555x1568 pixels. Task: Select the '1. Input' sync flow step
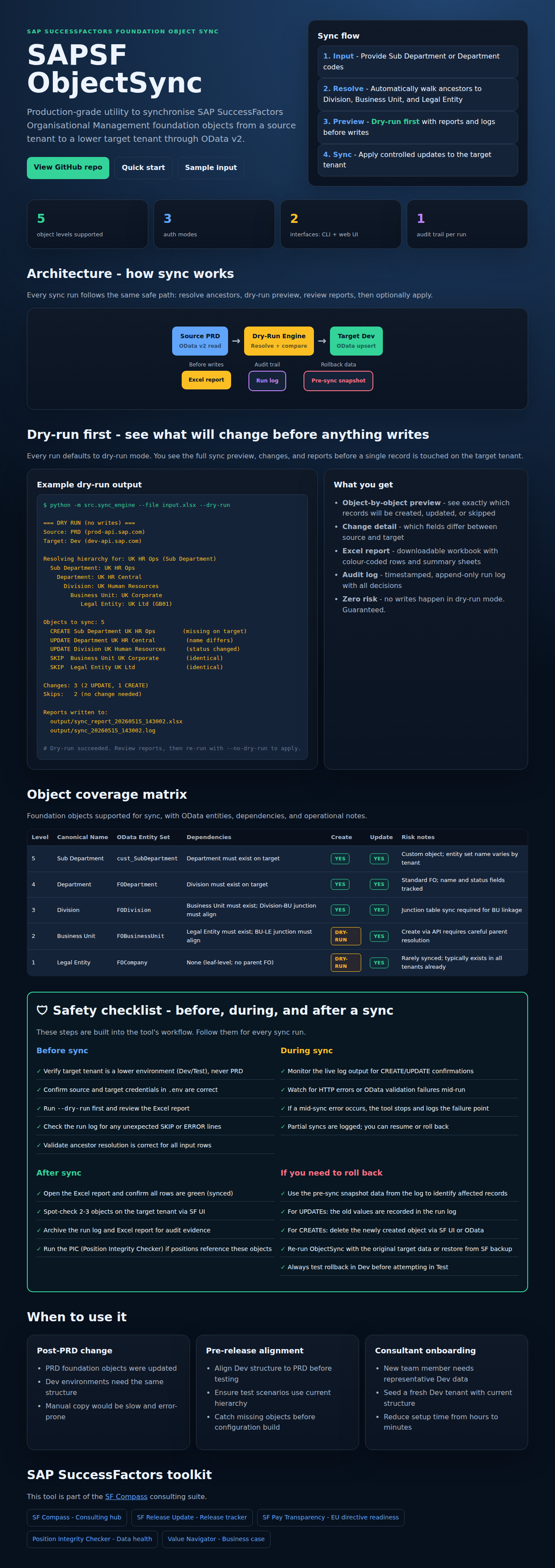point(418,62)
